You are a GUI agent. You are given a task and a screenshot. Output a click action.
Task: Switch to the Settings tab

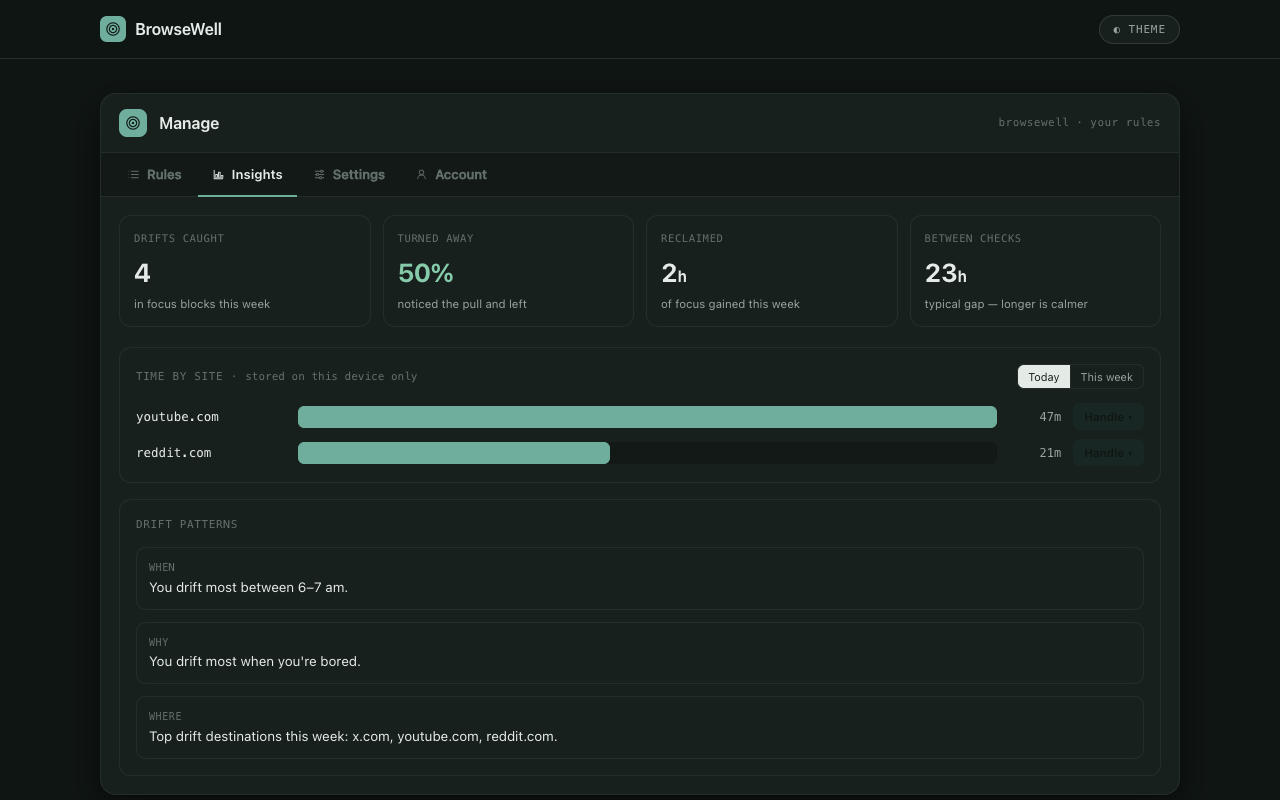click(x=349, y=174)
